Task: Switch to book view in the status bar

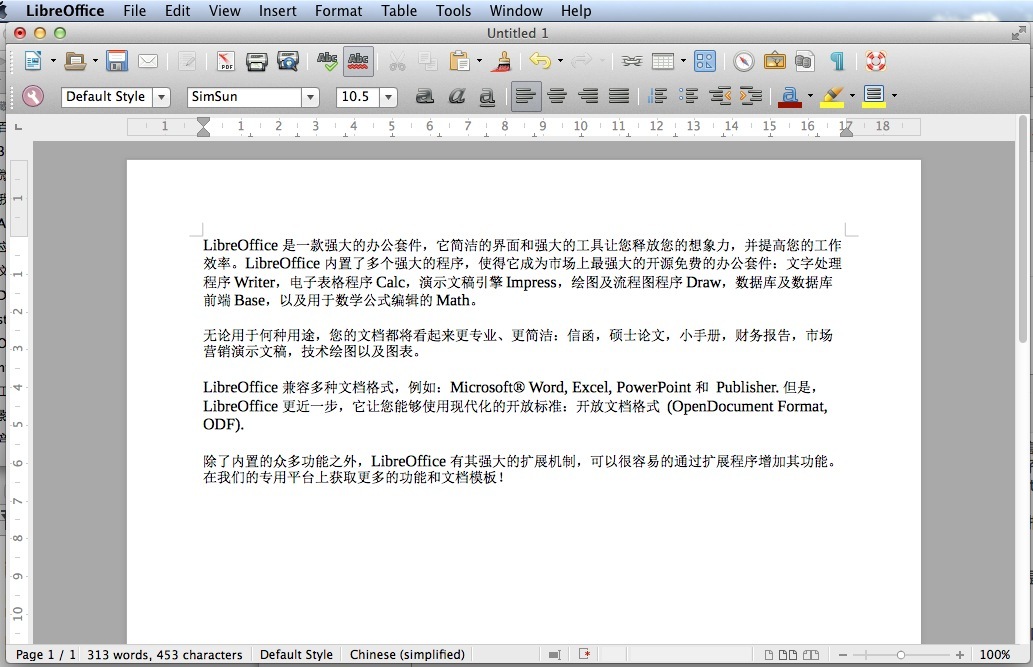Action: [811, 655]
